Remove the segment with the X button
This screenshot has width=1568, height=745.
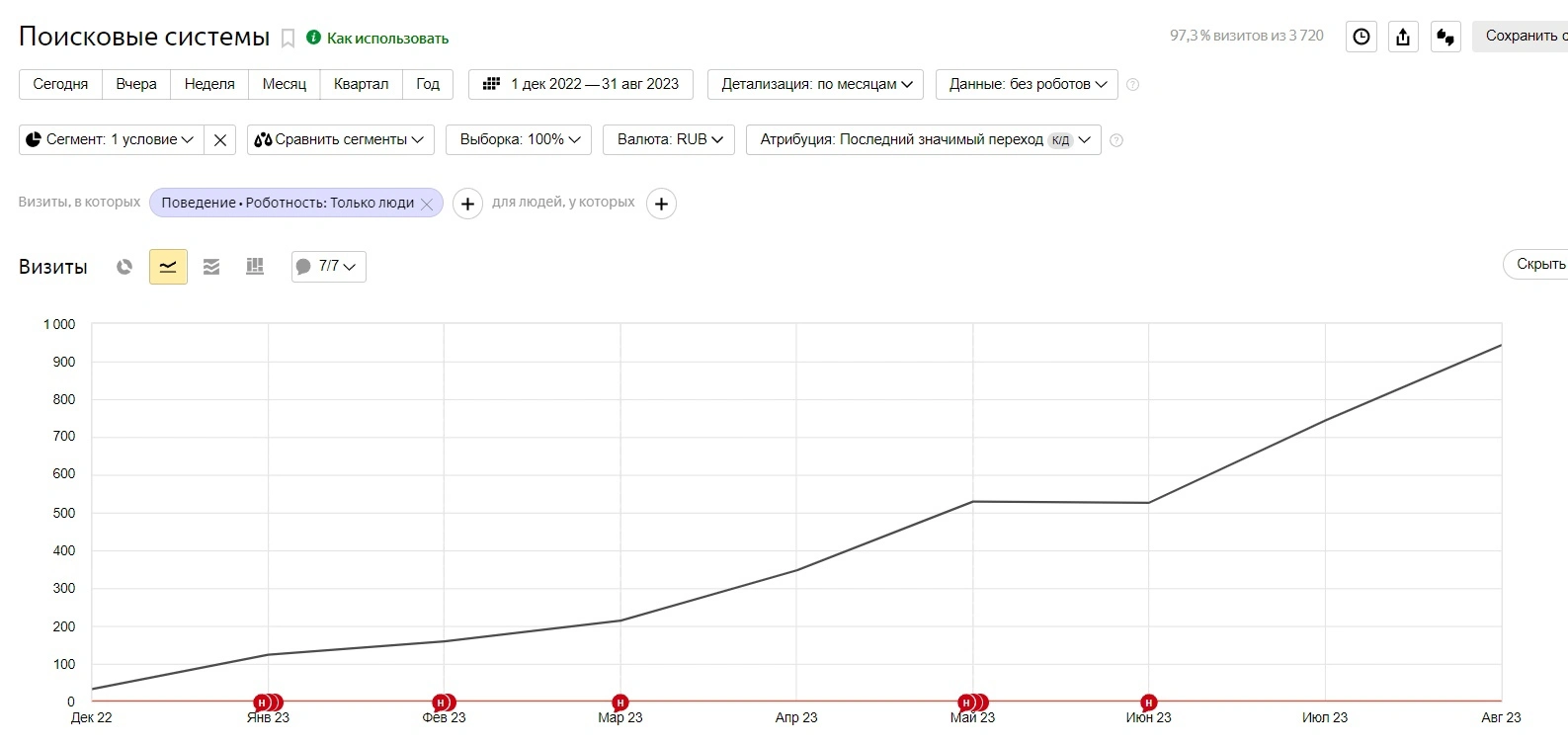[220, 140]
